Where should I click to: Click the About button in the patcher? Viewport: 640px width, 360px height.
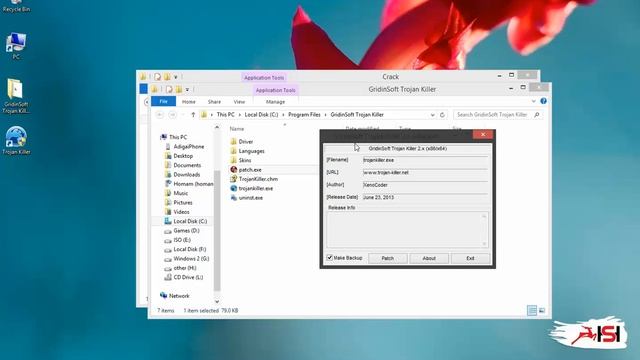429,258
